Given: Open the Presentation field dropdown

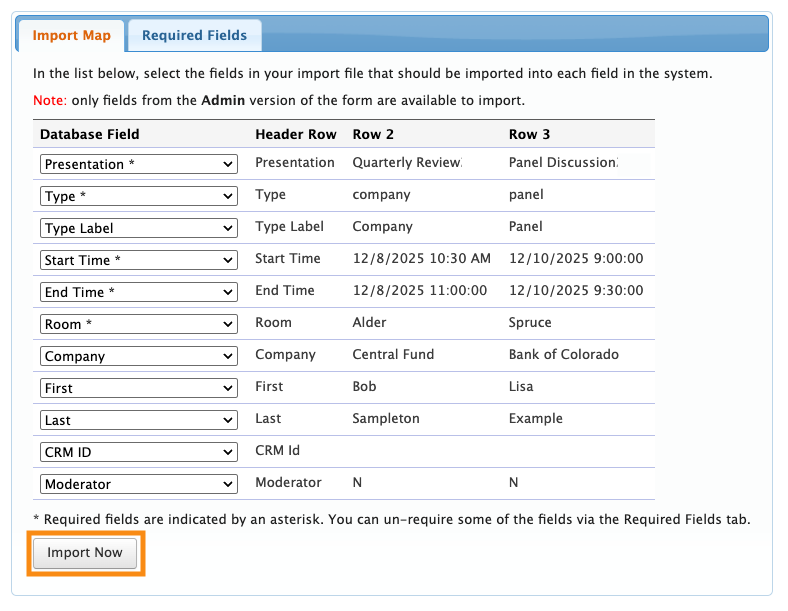Looking at the screenshot, I should [139, 164].
